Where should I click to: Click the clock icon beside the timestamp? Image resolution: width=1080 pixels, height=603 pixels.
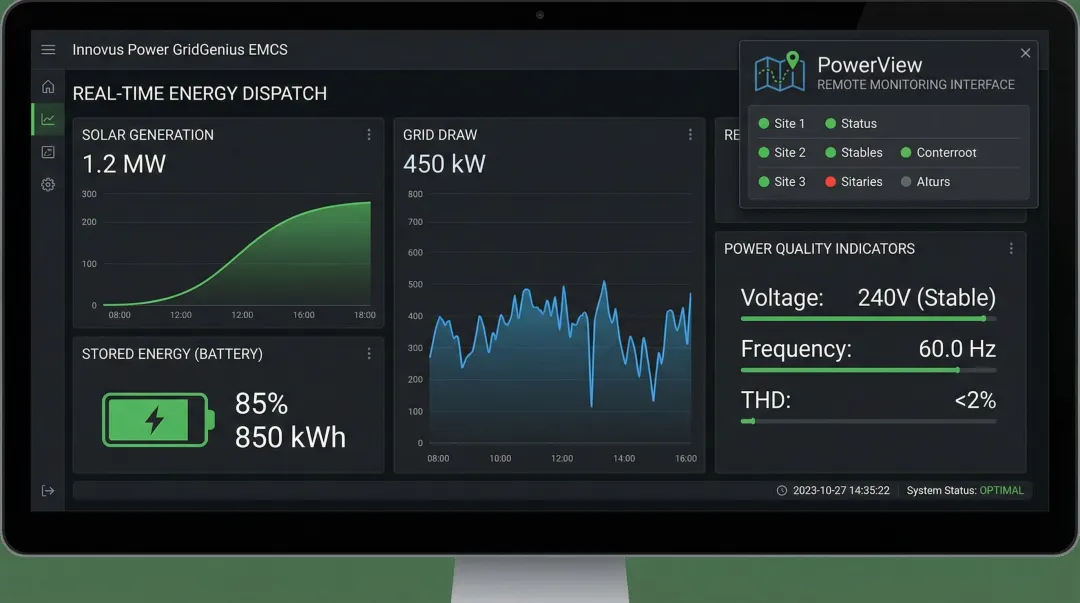click(x=782, y=491)
